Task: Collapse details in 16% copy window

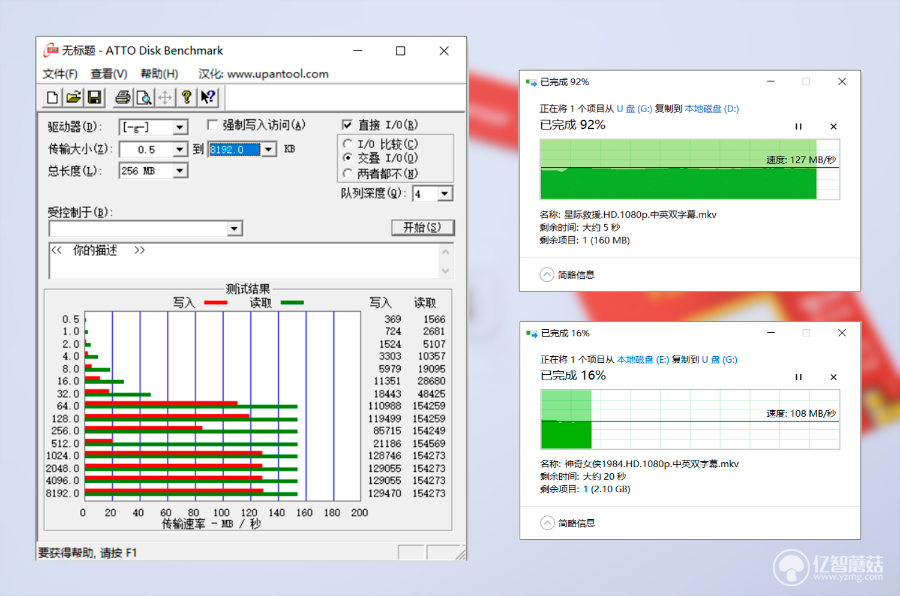Action: [547, 523]
